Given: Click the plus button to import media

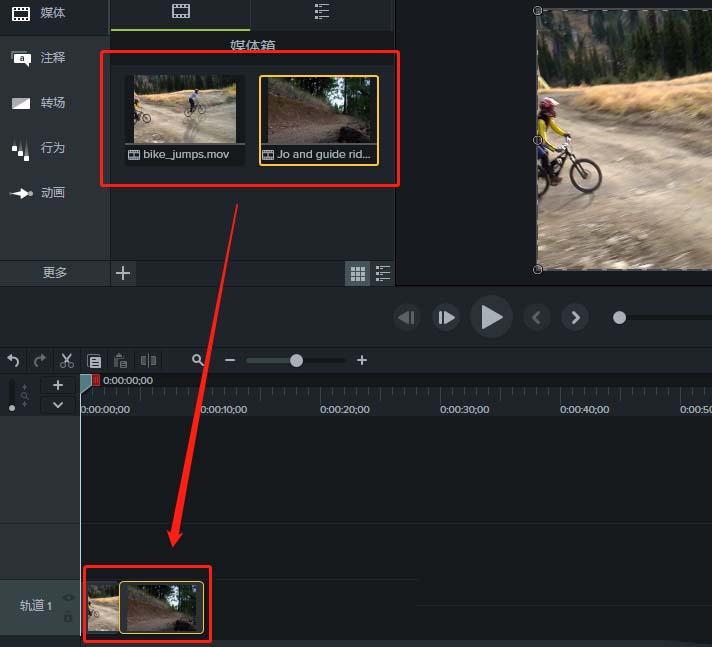Looking at the screenshot, I should (x=123, y=273).
